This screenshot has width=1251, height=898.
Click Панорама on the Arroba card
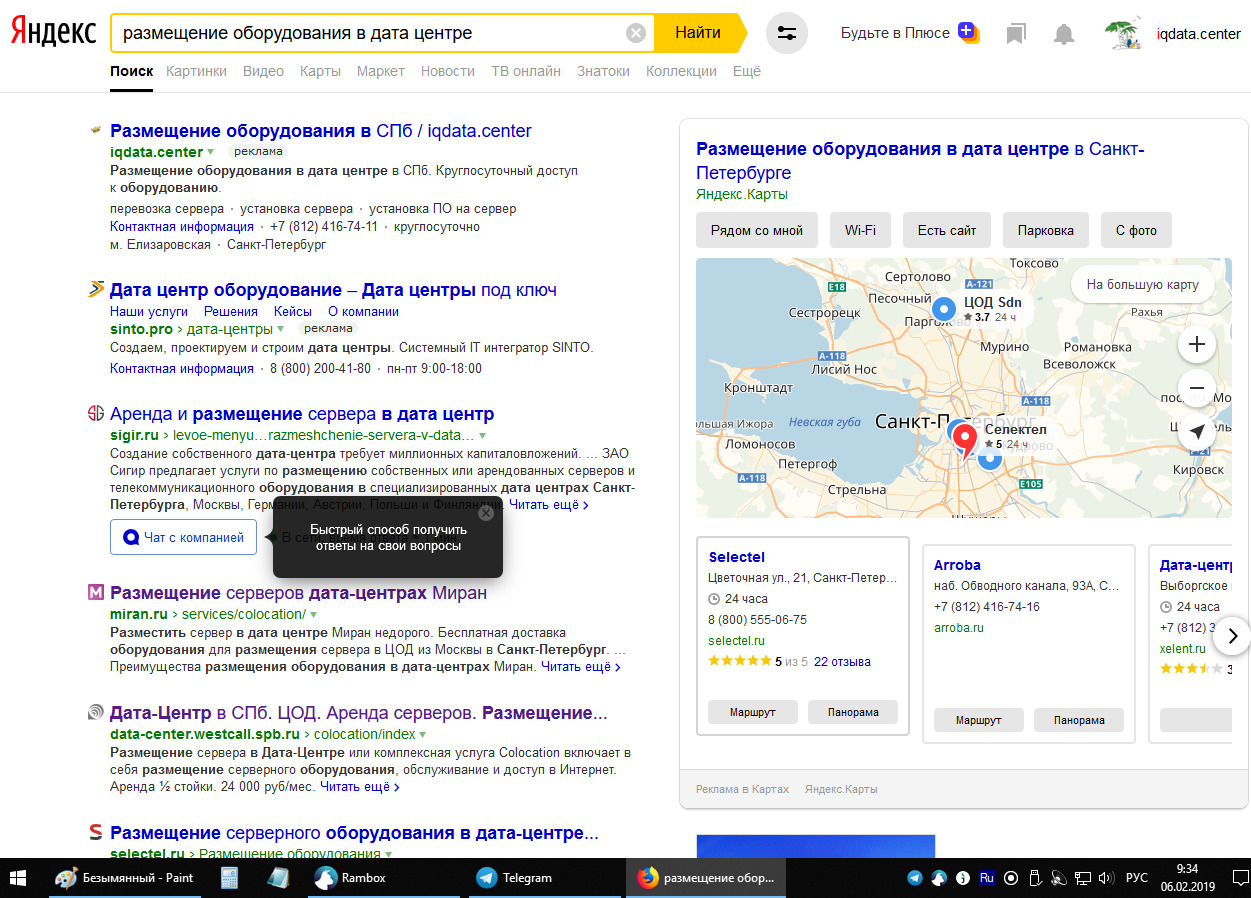tap(1079, 720)
